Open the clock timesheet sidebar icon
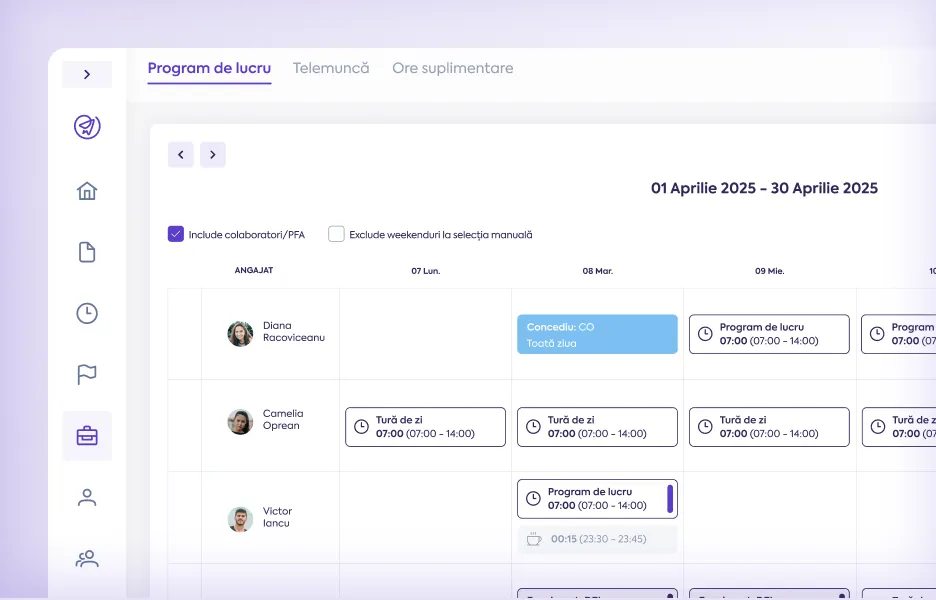936x600 pixels. [x=87, y=313]
